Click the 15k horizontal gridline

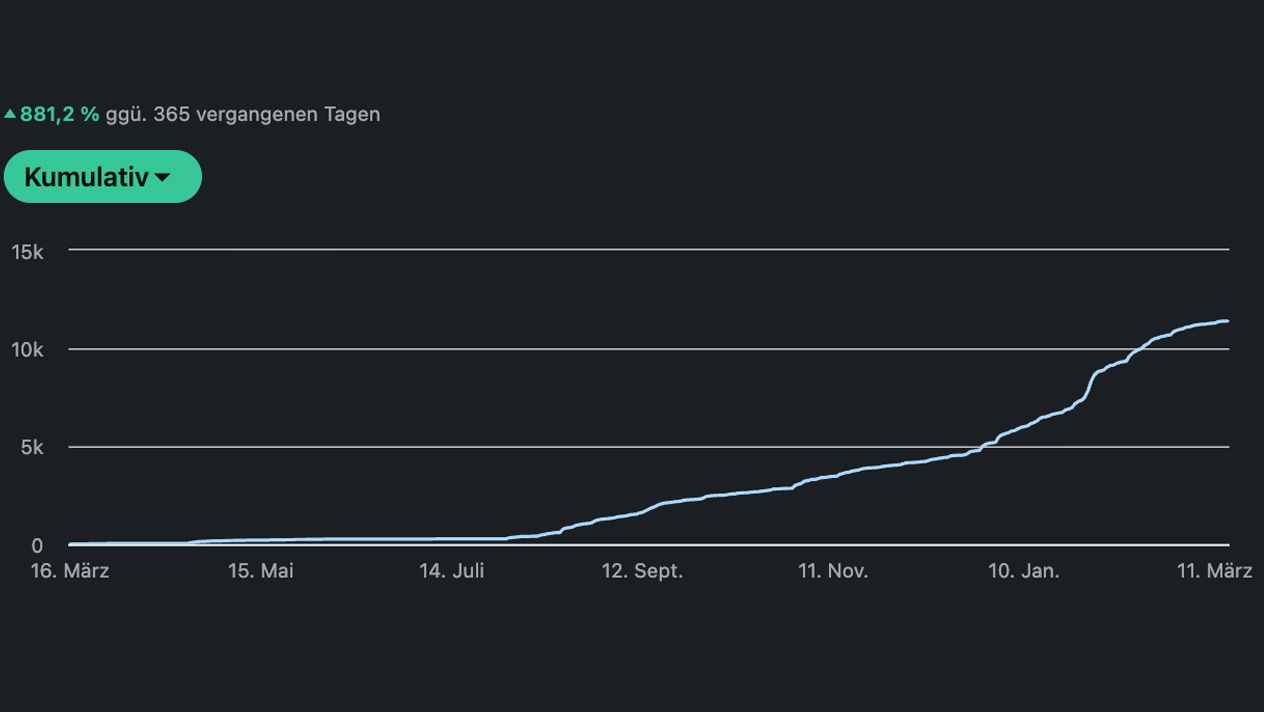click(x=648, y=249)
